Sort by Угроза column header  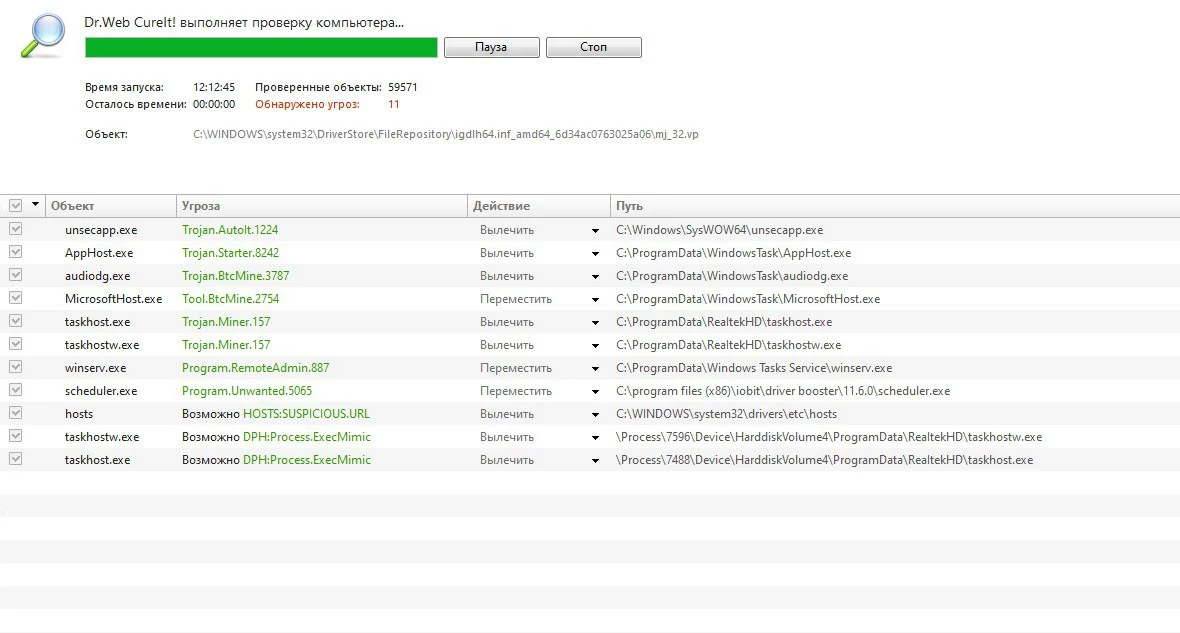[x=322, y=205]
